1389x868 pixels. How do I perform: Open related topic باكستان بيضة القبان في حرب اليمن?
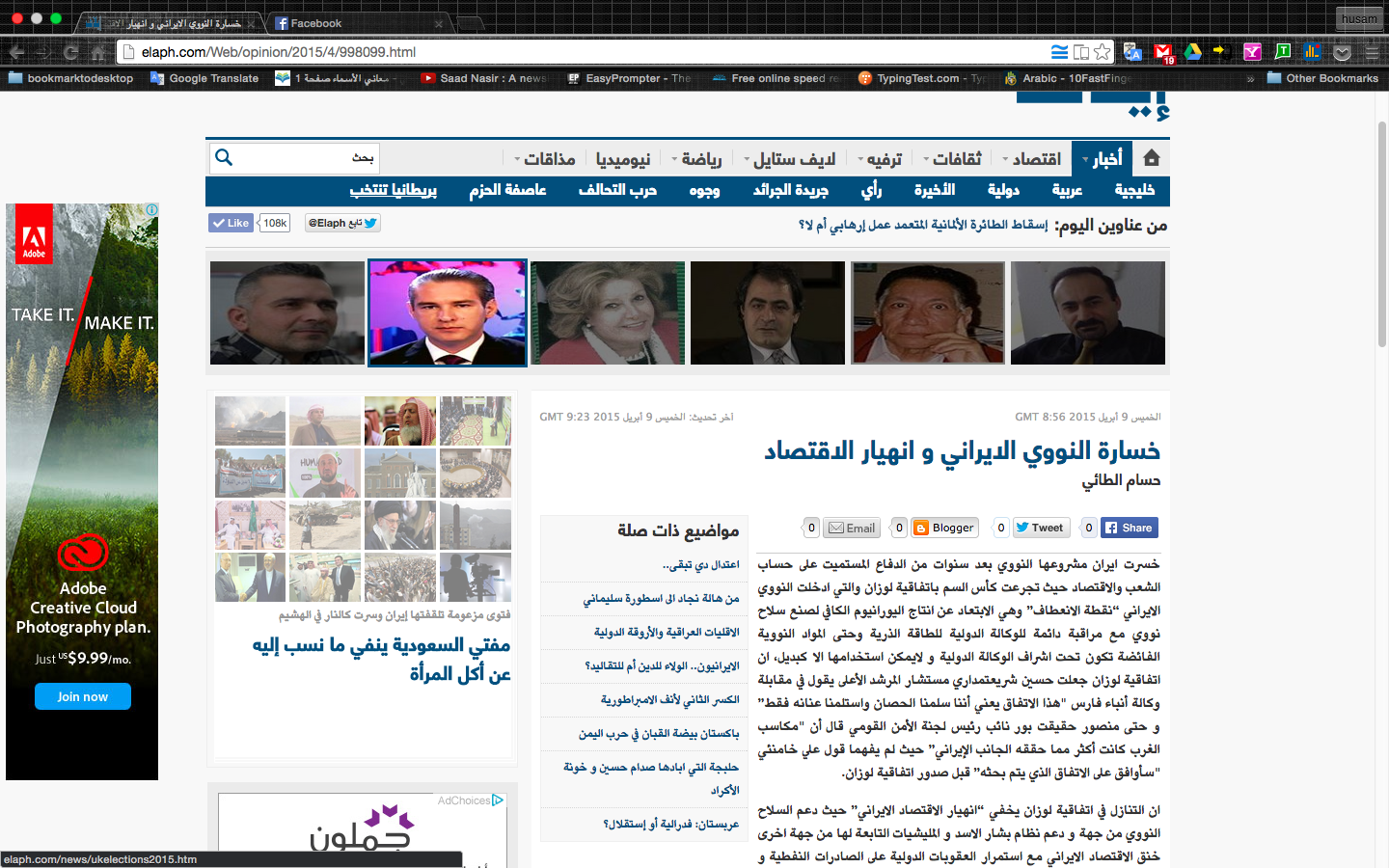659,734
